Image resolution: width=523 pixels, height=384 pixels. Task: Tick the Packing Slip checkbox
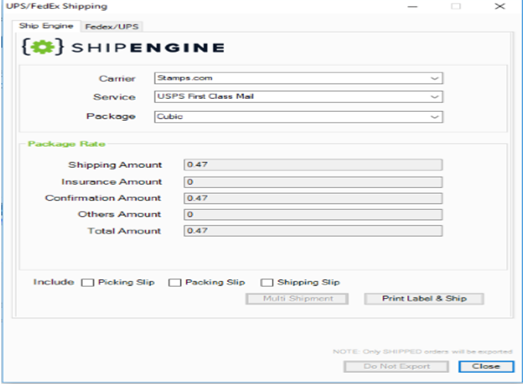click(x=175, y=283)
